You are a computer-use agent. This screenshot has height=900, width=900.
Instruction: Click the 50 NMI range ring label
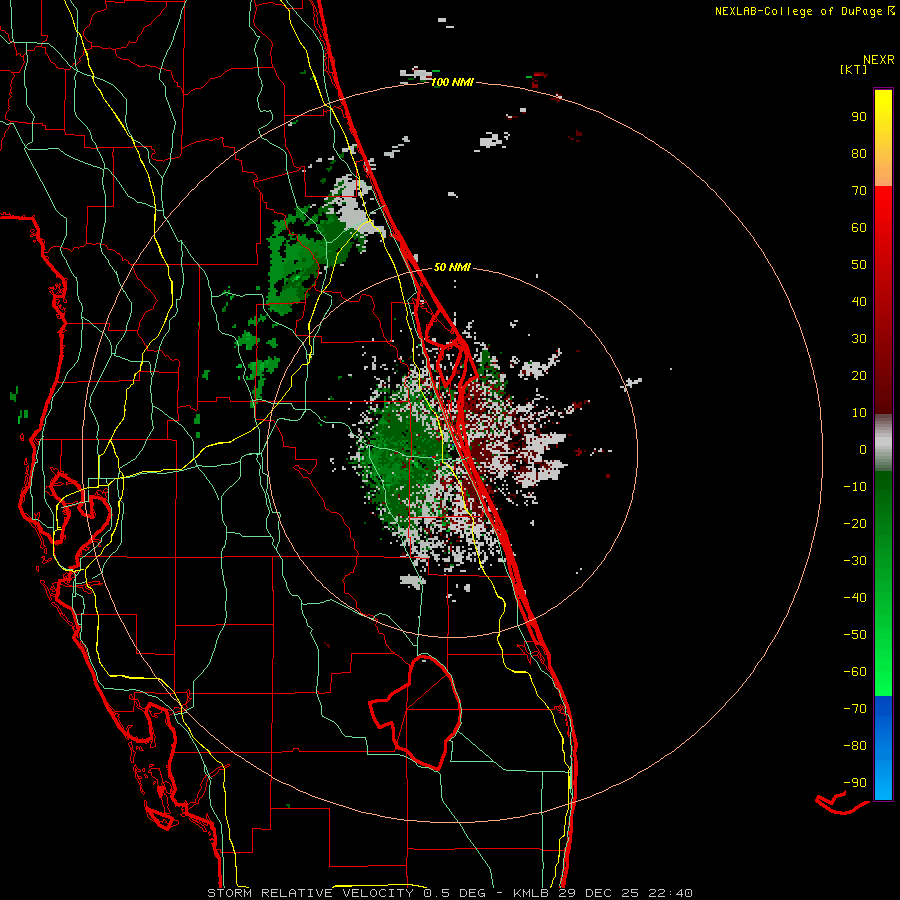(x=452, y=267)
